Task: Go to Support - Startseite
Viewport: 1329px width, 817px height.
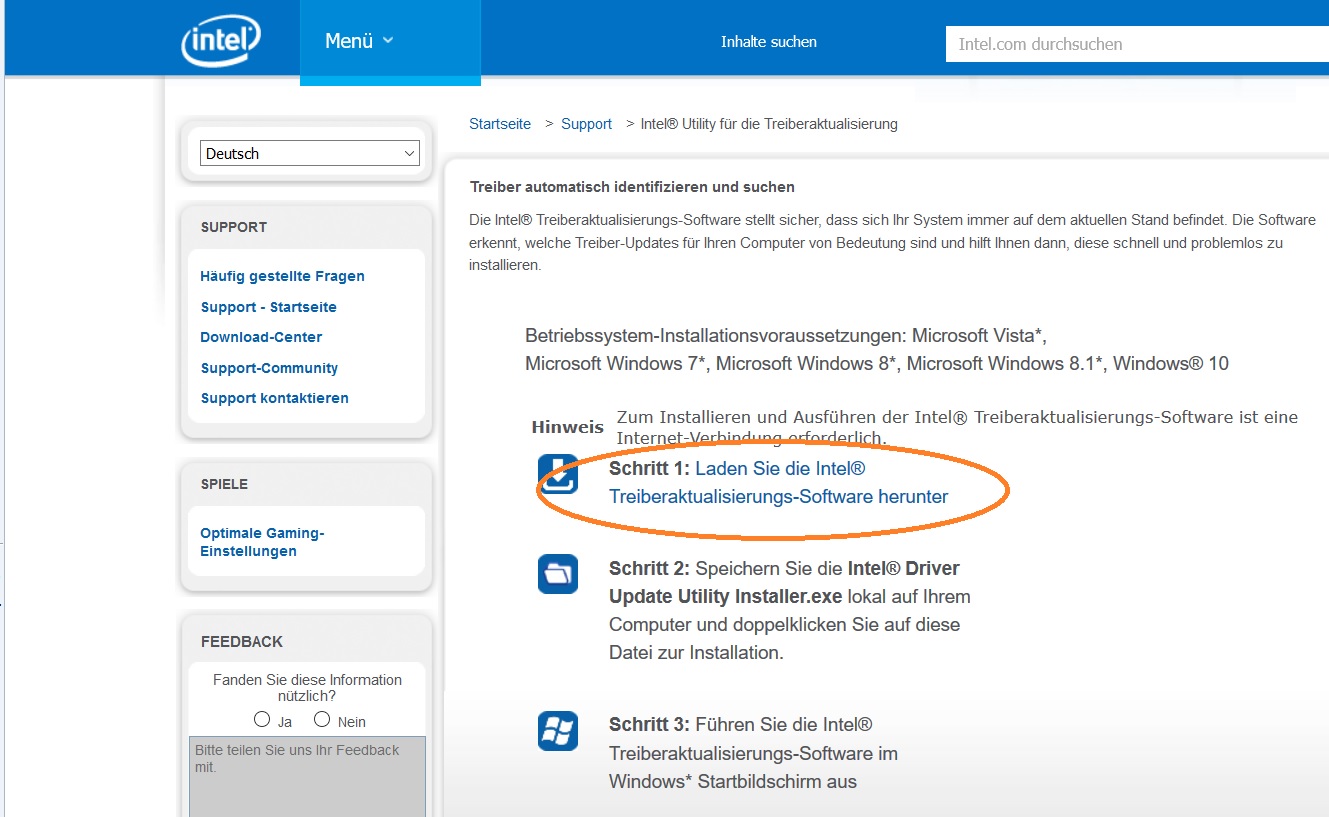Action: [x=268, y=307]
